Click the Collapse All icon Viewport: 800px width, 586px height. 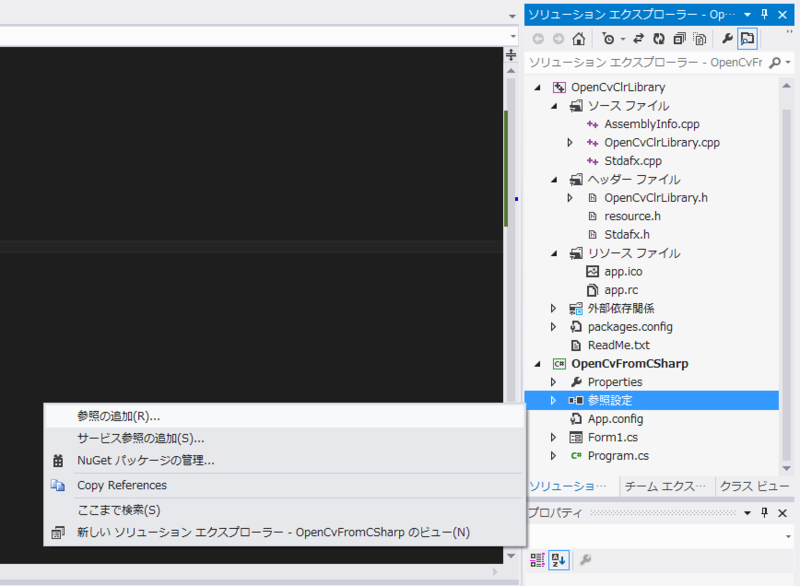679,39
